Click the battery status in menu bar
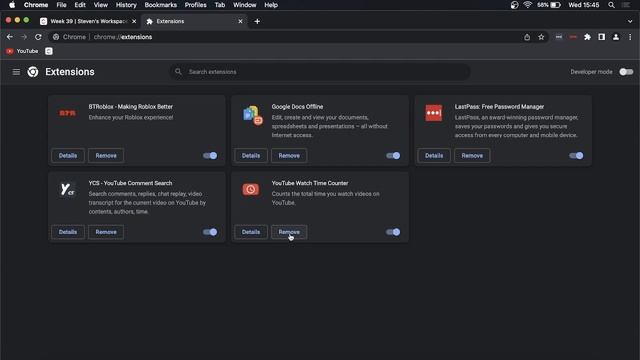 tap(549, 5)
